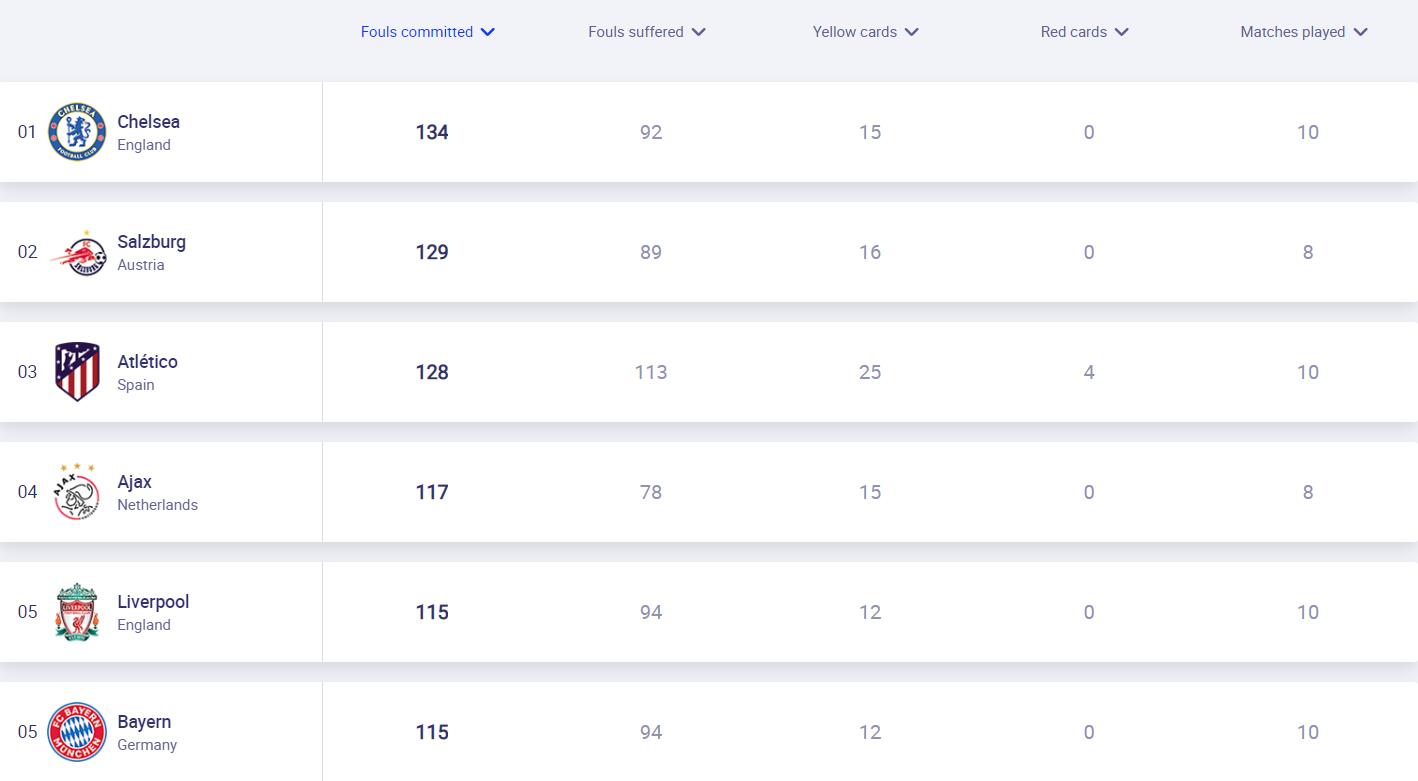Click the Bayern club crest
1418x781 pixels.
tap(77, 732)
